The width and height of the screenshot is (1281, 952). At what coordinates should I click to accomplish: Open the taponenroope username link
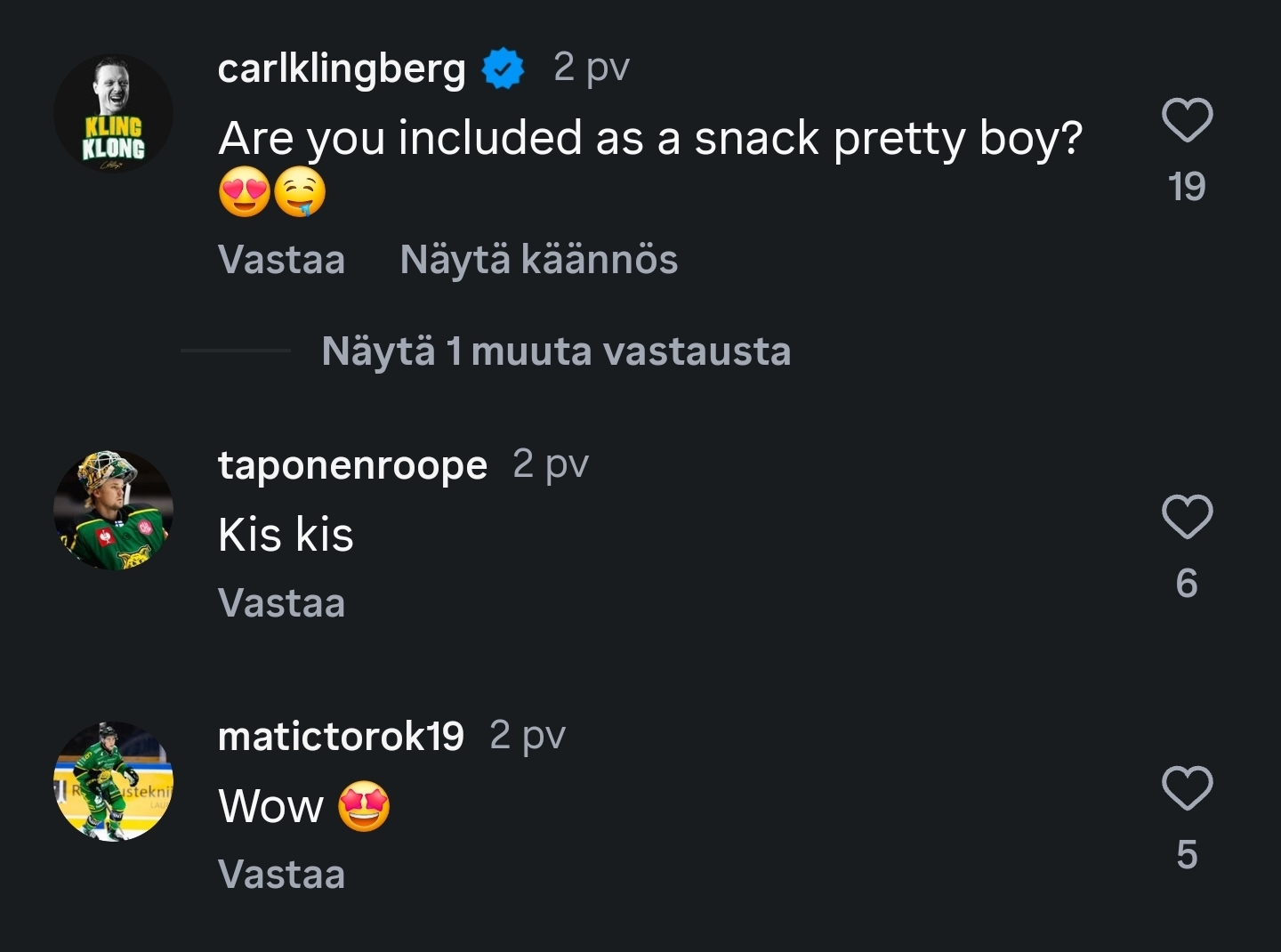pyautogui.click(x=352, y=464)
